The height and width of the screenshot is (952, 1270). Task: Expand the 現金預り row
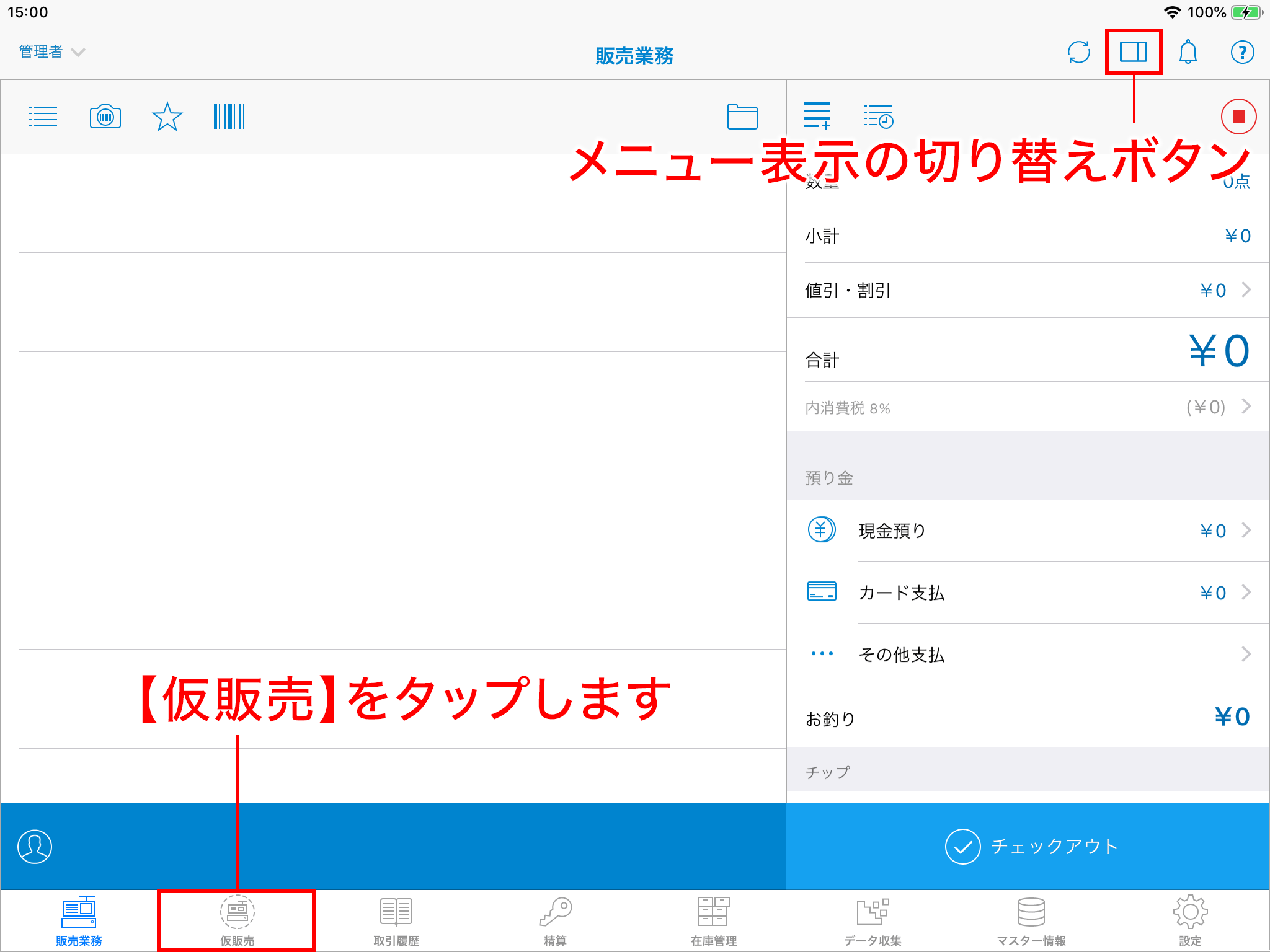[x=1028, y=531]
